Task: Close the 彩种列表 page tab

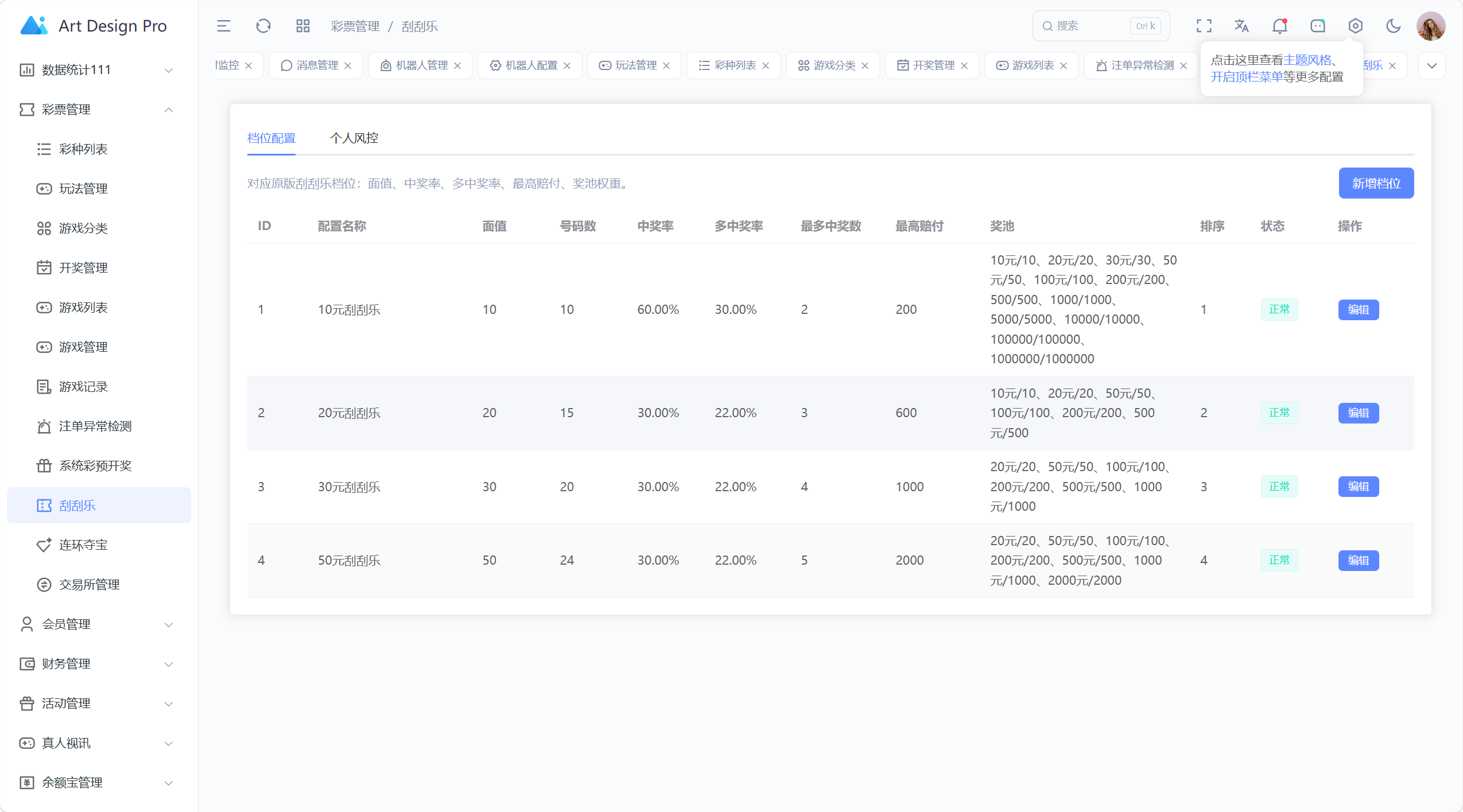Action: 766,65
